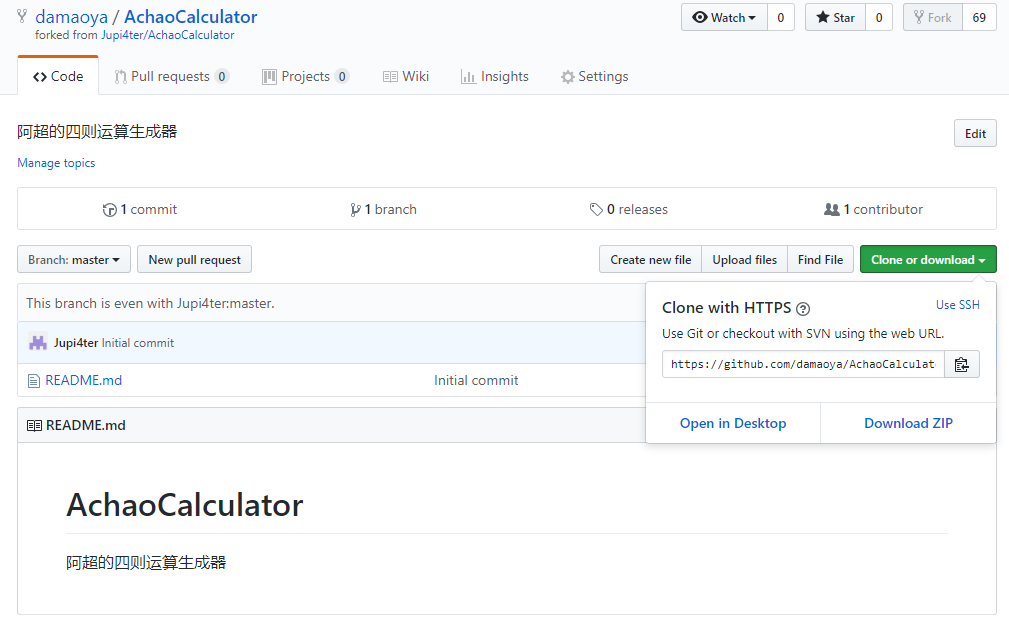Open the stargazers count 0

click(879, 17)
